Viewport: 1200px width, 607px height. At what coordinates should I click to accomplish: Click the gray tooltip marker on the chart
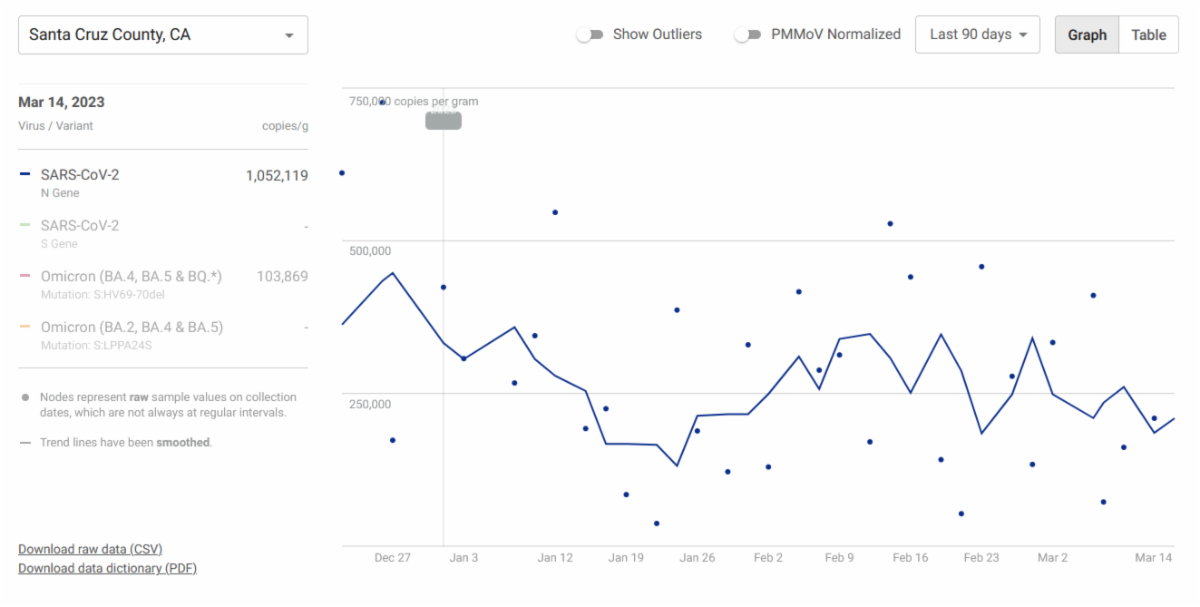(443, 120)
